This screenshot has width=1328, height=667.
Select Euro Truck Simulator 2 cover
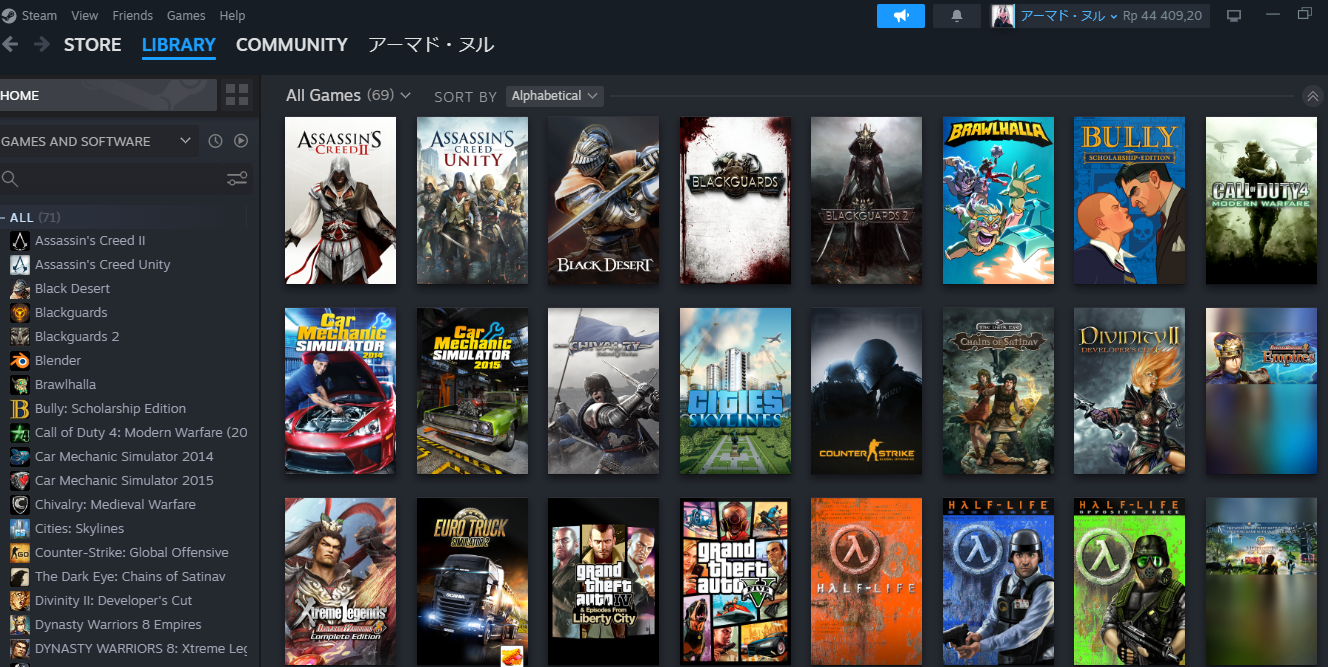472,581
